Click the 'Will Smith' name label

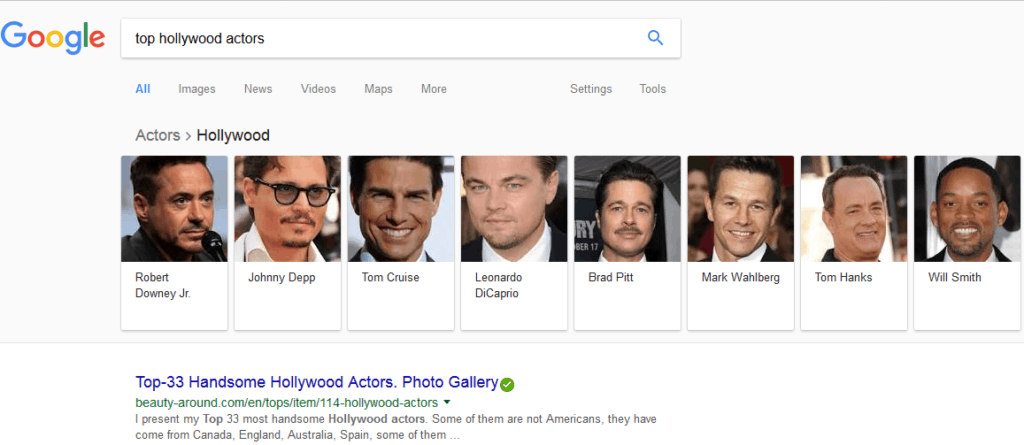954,278
